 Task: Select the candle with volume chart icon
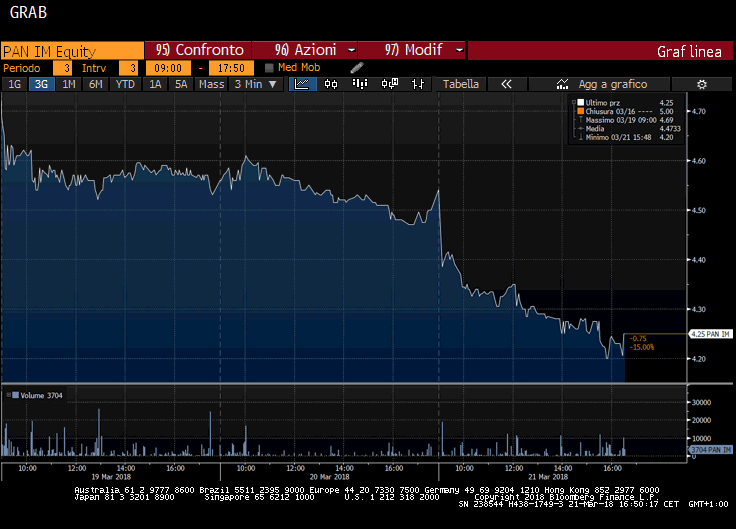(x=390, y=84)
